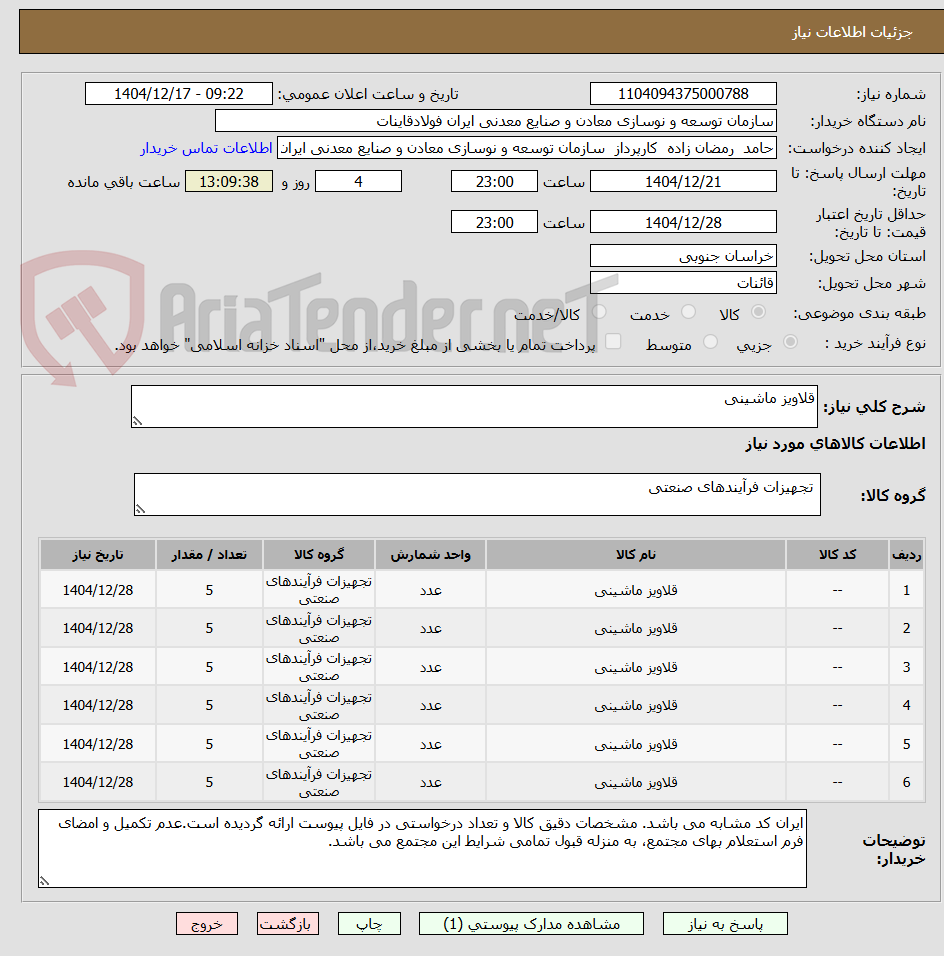Click the ردیف column header
The width and height of the screenshot is (944, 956).
coord(906,555)
